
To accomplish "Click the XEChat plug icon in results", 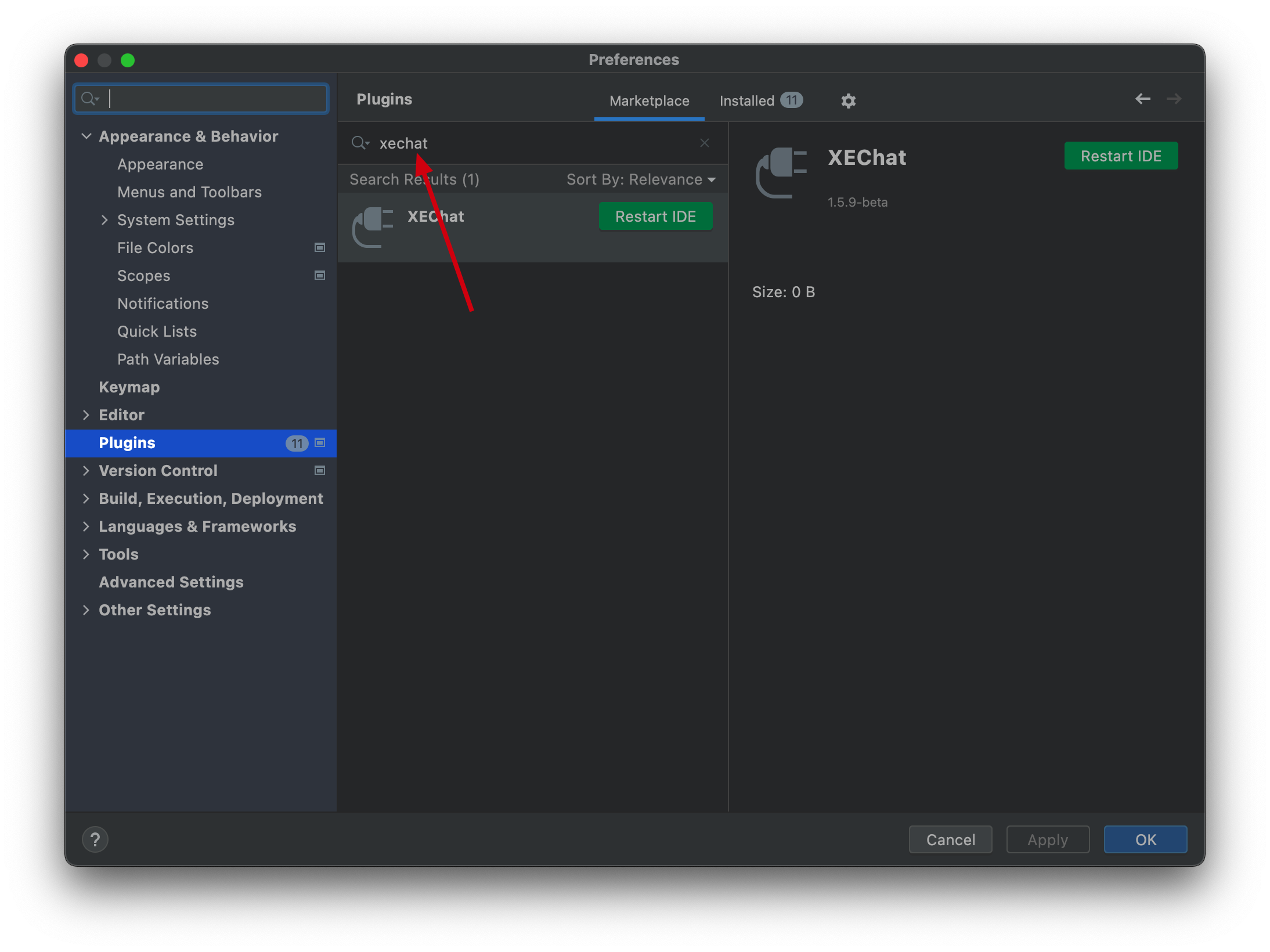I will click(373, 227).
